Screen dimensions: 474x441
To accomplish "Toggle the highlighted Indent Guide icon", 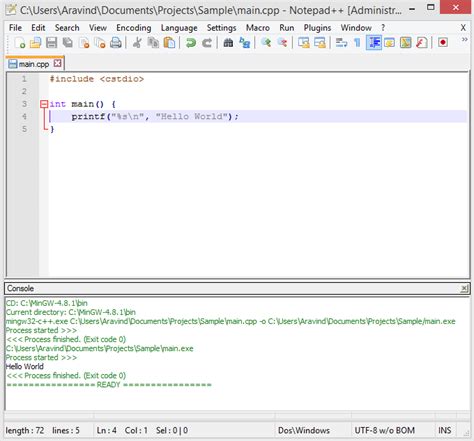I will click(374, 43).
